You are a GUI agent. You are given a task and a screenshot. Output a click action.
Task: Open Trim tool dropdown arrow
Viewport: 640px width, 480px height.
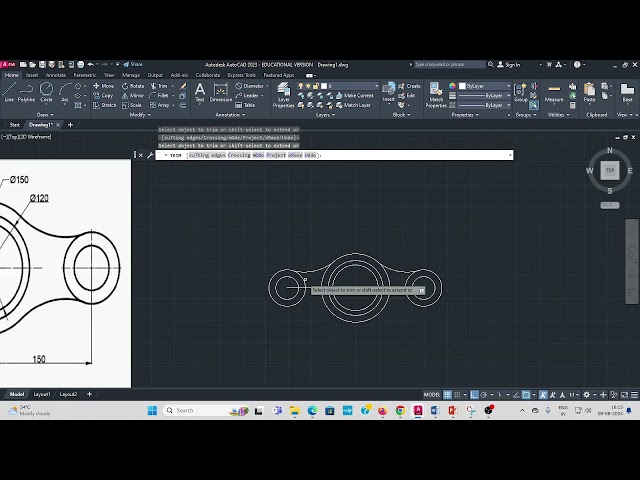(x=172, y=86)
